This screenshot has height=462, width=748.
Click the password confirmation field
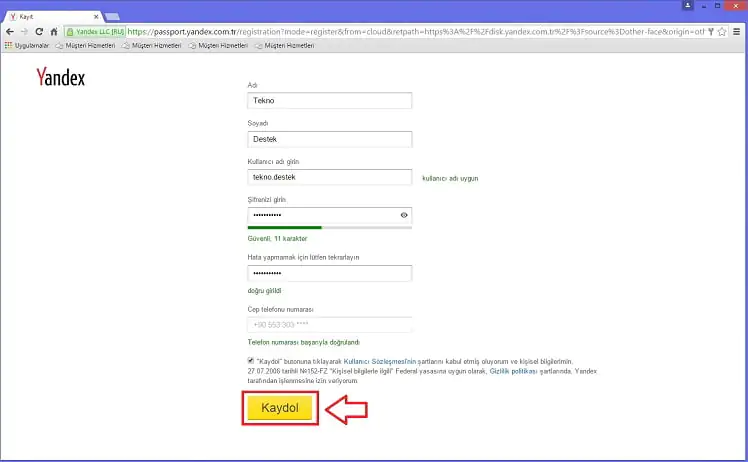[x=330, y=273]
